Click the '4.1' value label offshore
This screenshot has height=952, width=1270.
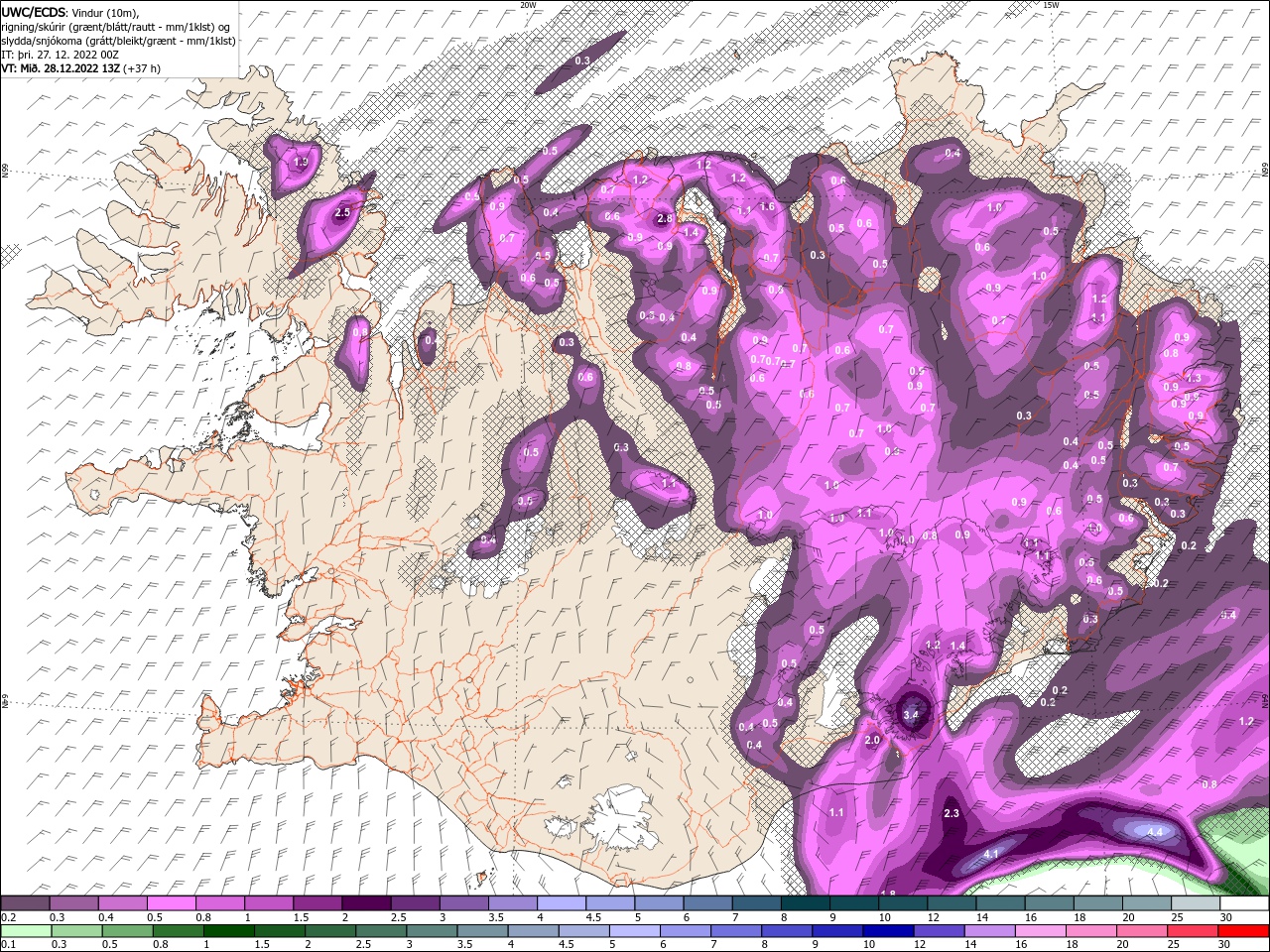pos(990,854)
